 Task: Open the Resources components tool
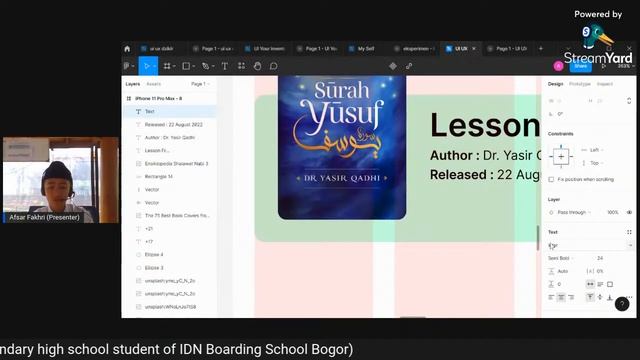pos(242,66)
